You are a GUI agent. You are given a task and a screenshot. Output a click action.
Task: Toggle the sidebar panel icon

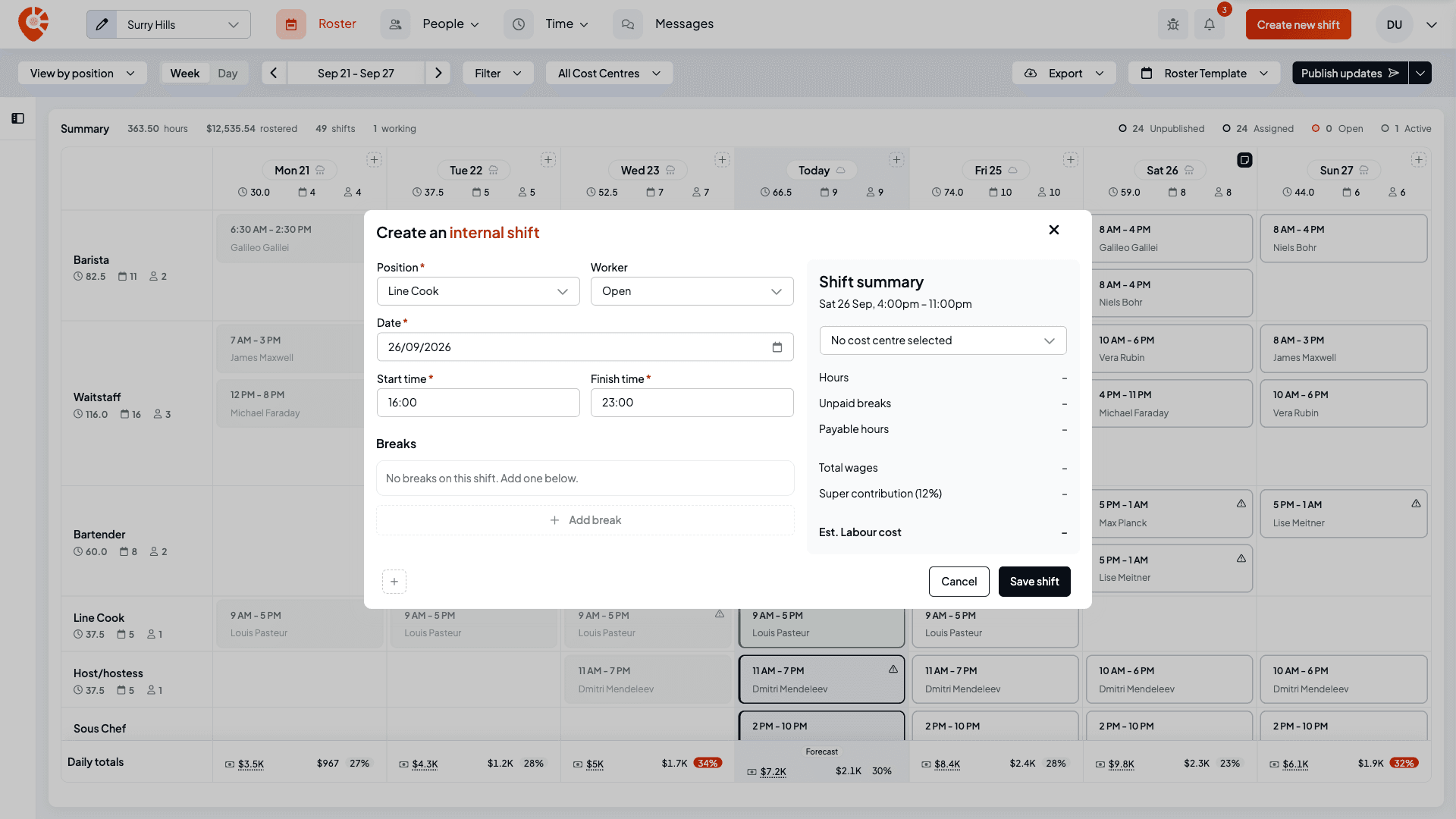(18, 118)
